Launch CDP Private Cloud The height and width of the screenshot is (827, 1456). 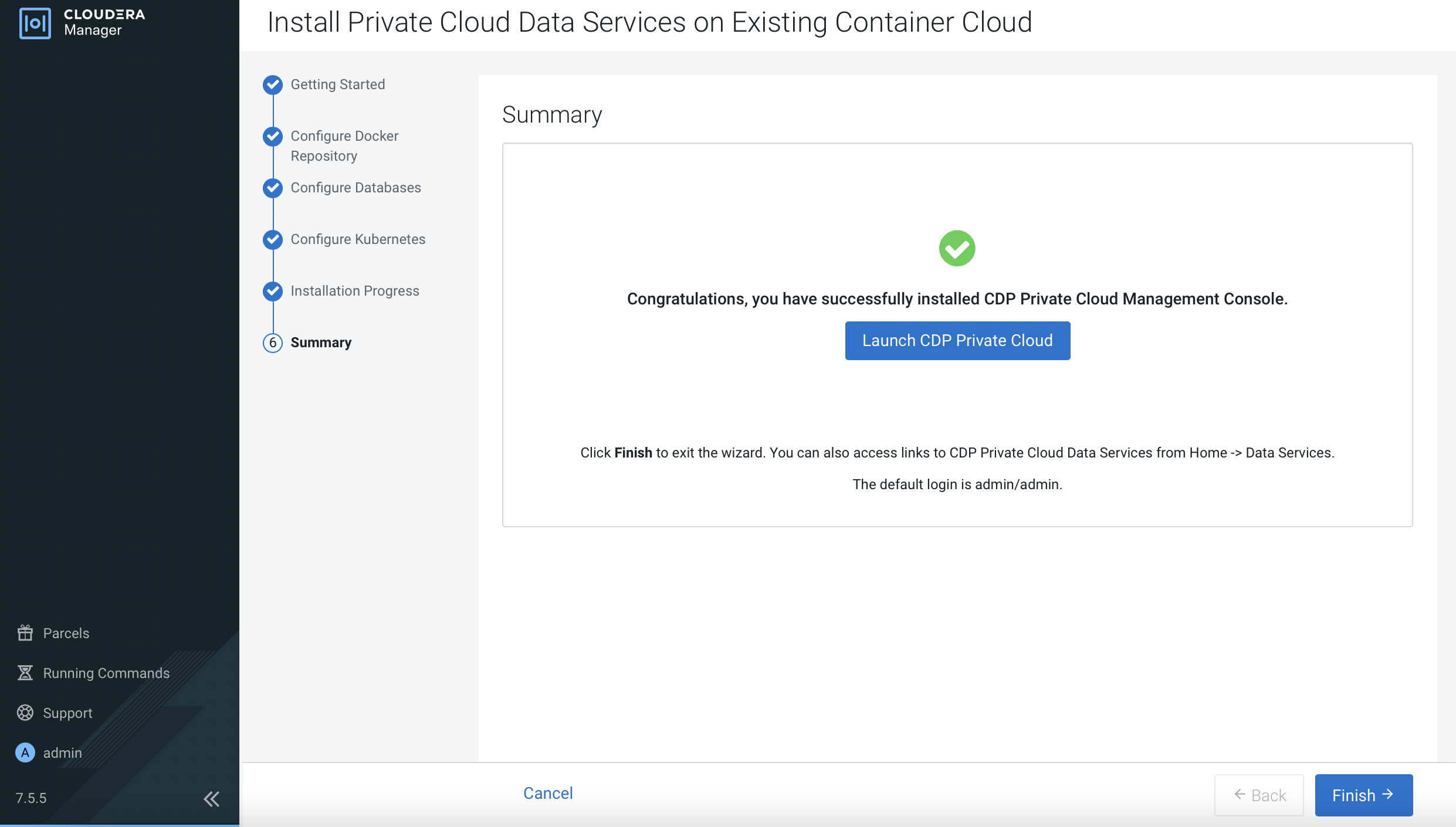click(x=957, y=341)
